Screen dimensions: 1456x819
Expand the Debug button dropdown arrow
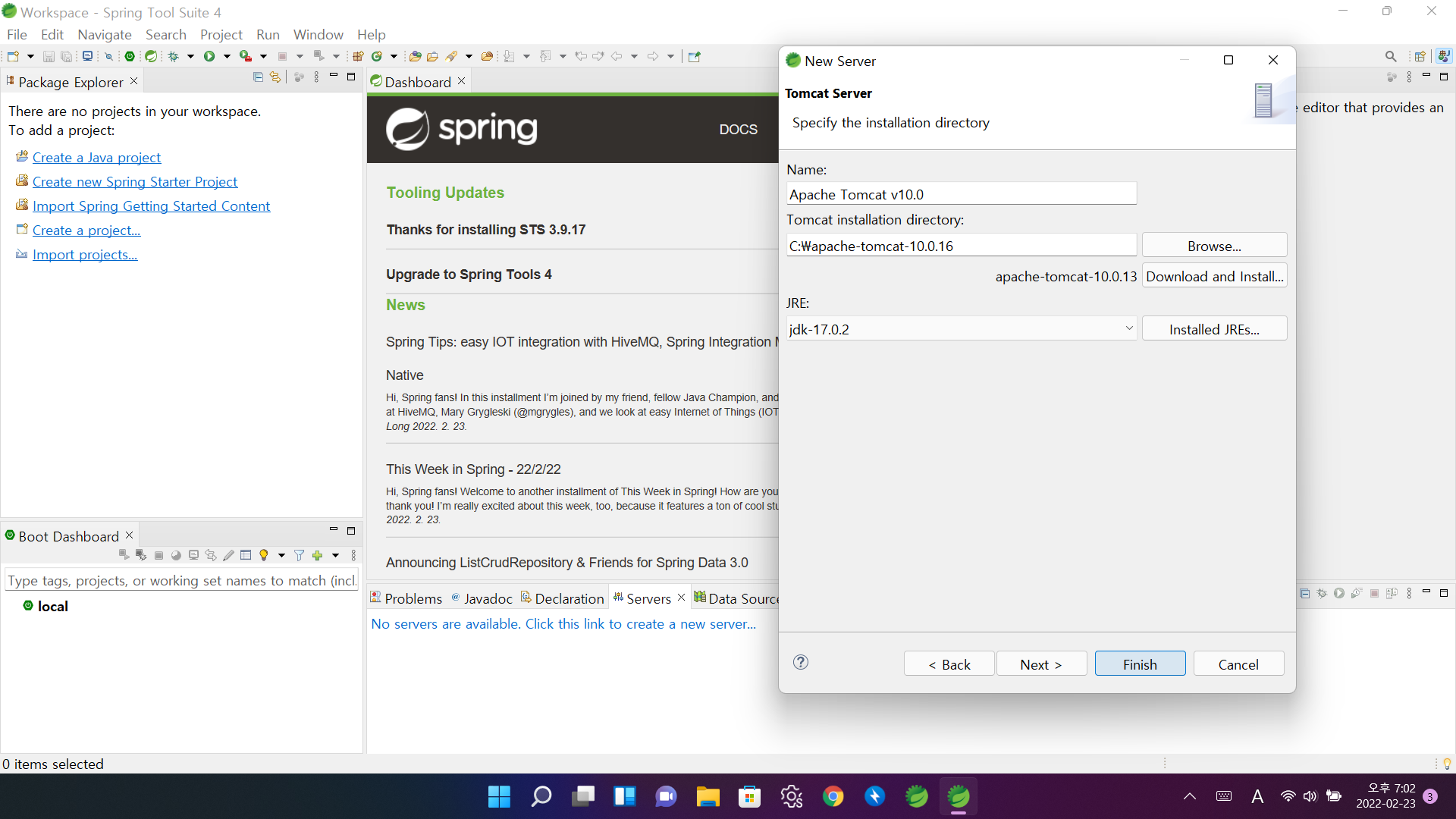[190, 56]
